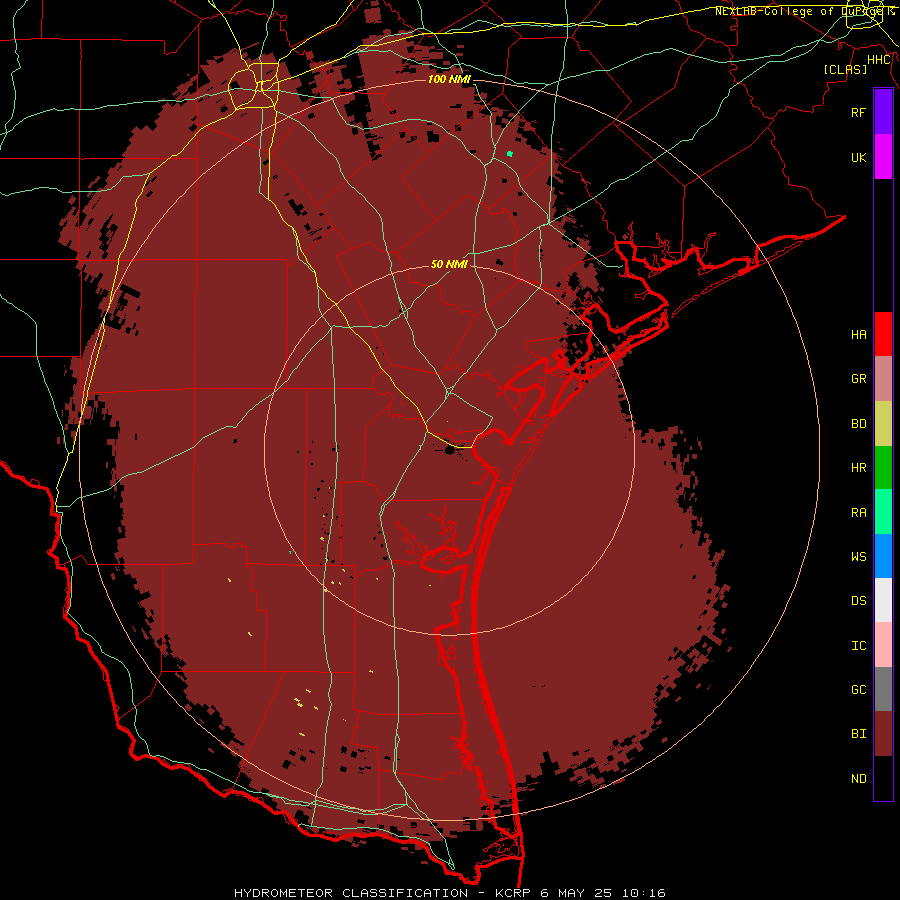Click the small green rain echo pixel
Viewport: 900px width, 900px height.
click(510, 153)
